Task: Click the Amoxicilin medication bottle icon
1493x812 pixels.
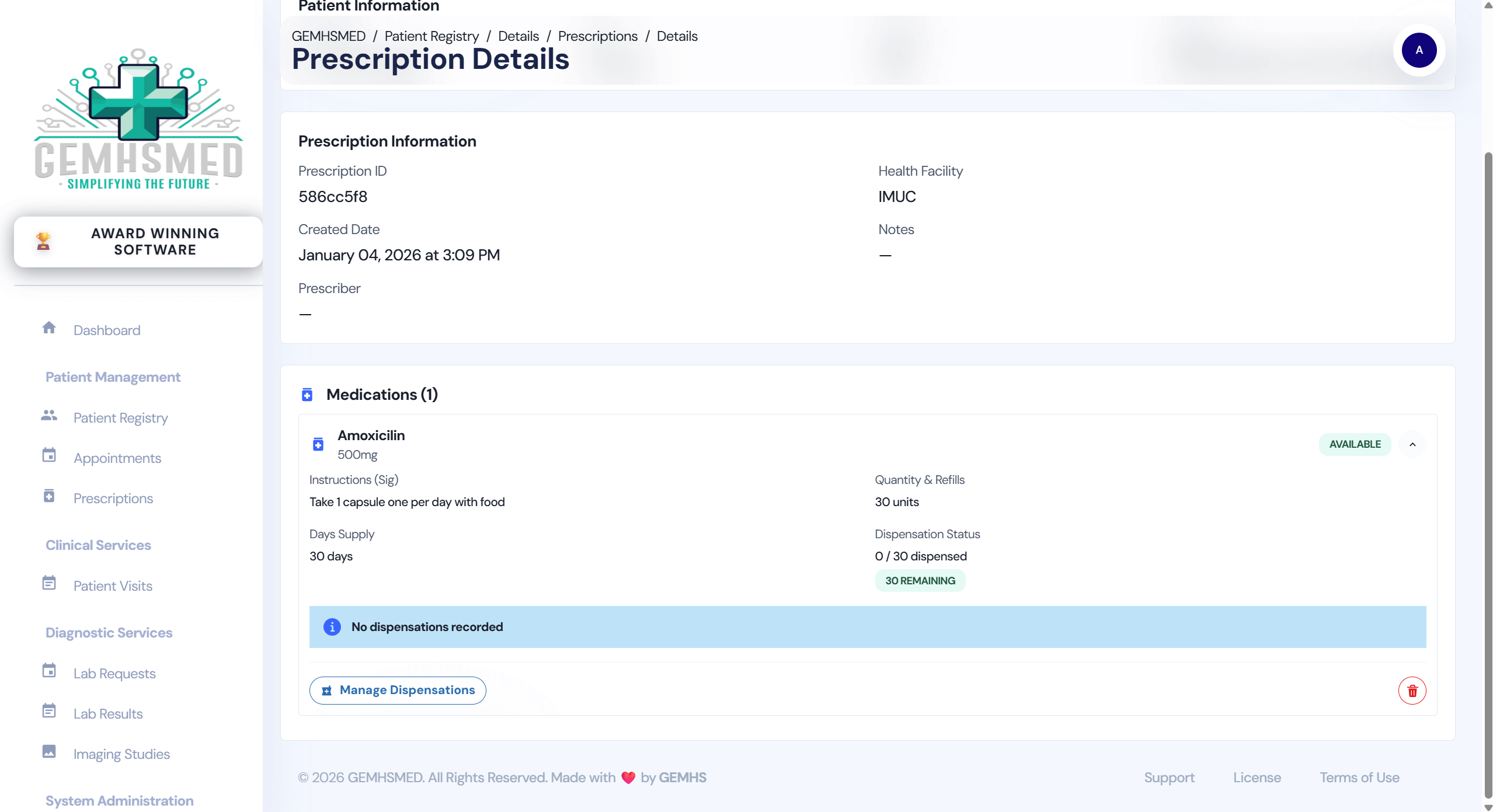Action: 318,445
